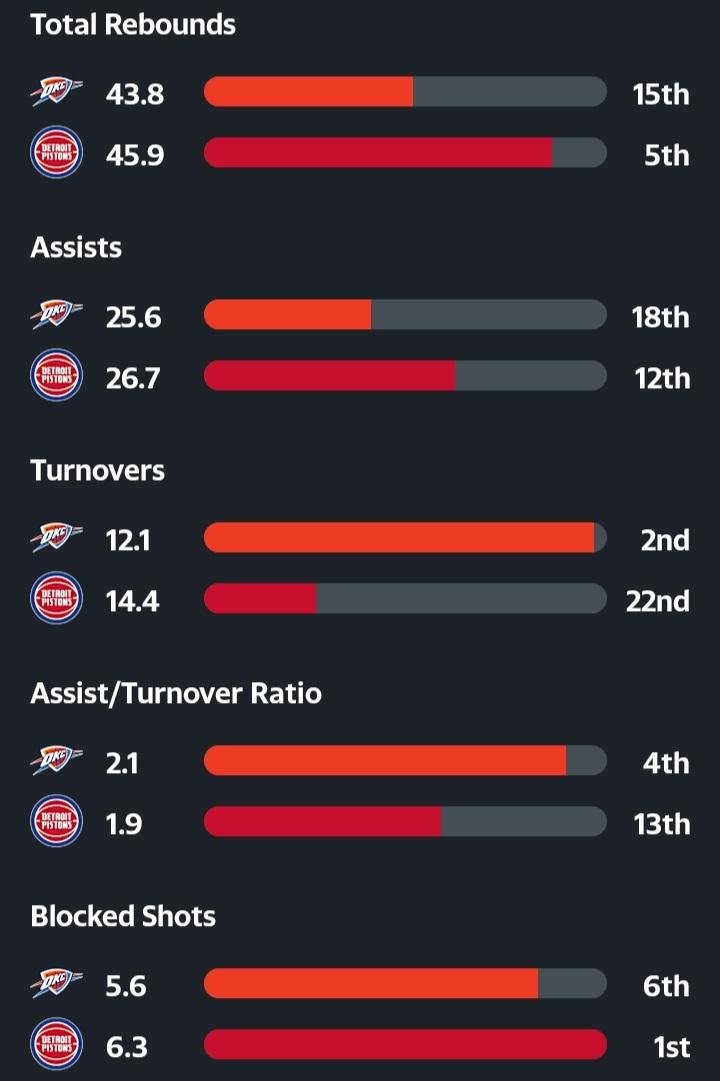The height and width of the screenshot is (1081, 720).
Task: Tap the Pistons logo under Blocked Shots
Action: pos(56,1046)
